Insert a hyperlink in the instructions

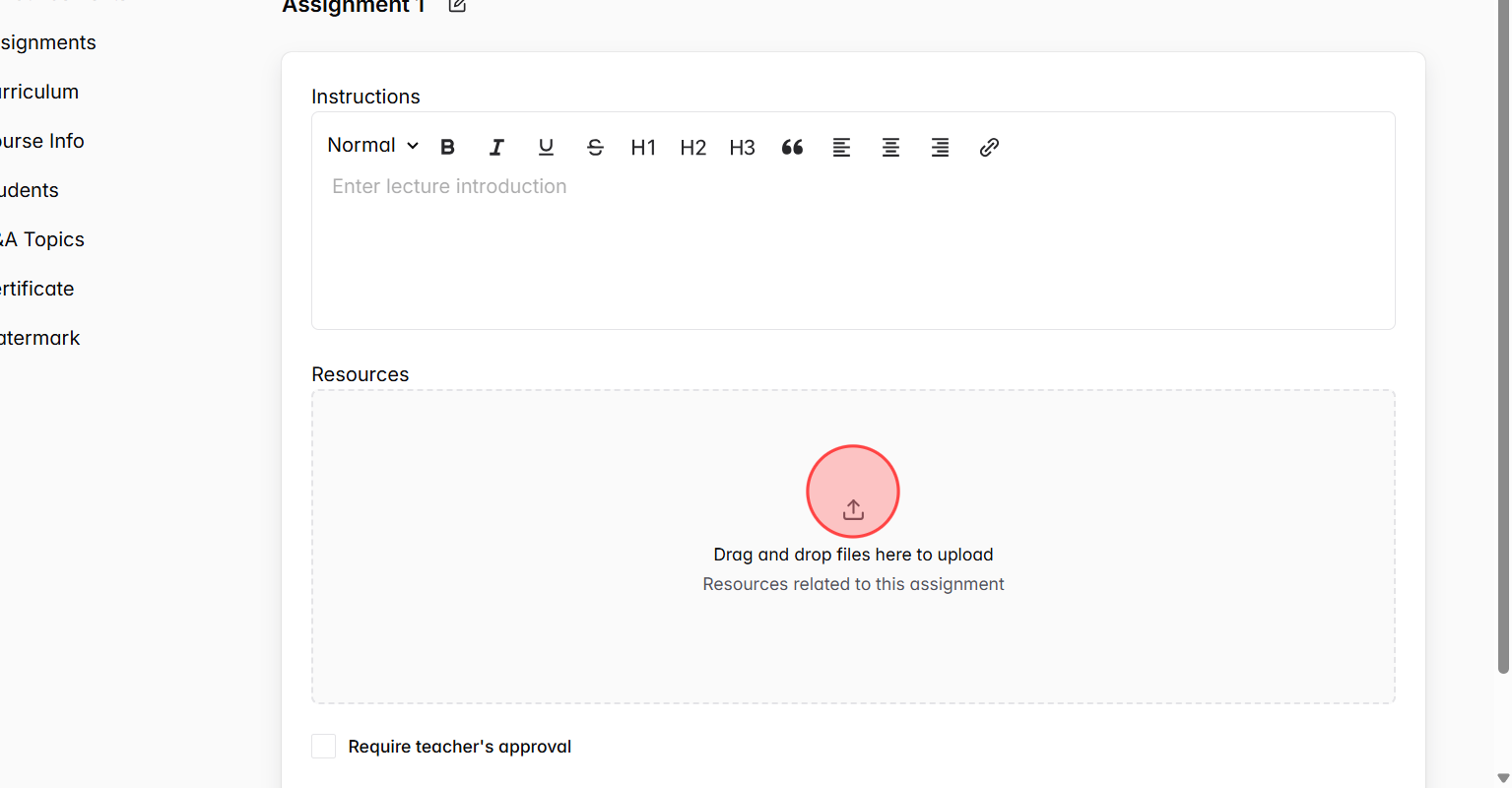tap(989, 147)
